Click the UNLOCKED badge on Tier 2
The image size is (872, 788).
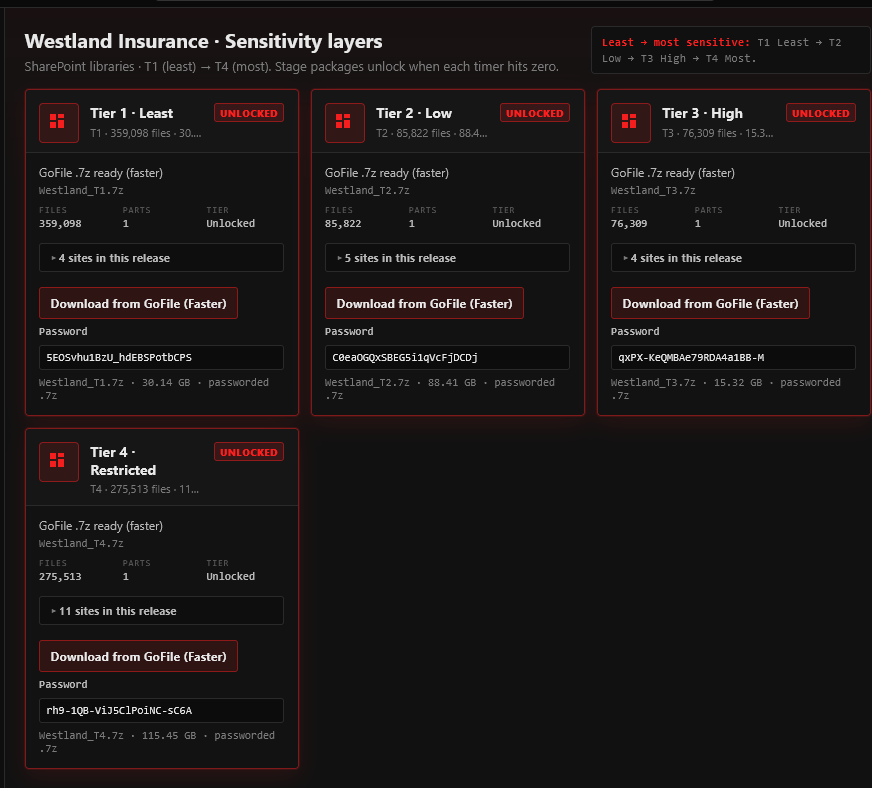click(534, 113)
